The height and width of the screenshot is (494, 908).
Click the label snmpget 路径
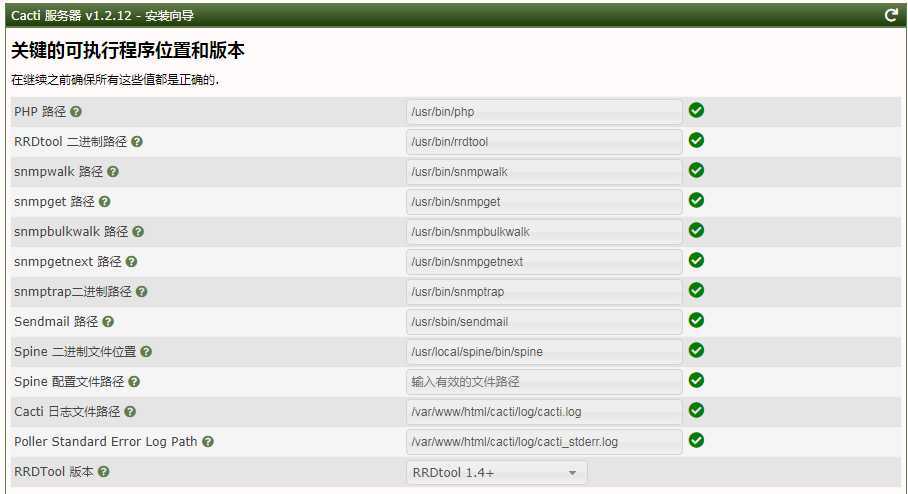[x=54, y=202]
